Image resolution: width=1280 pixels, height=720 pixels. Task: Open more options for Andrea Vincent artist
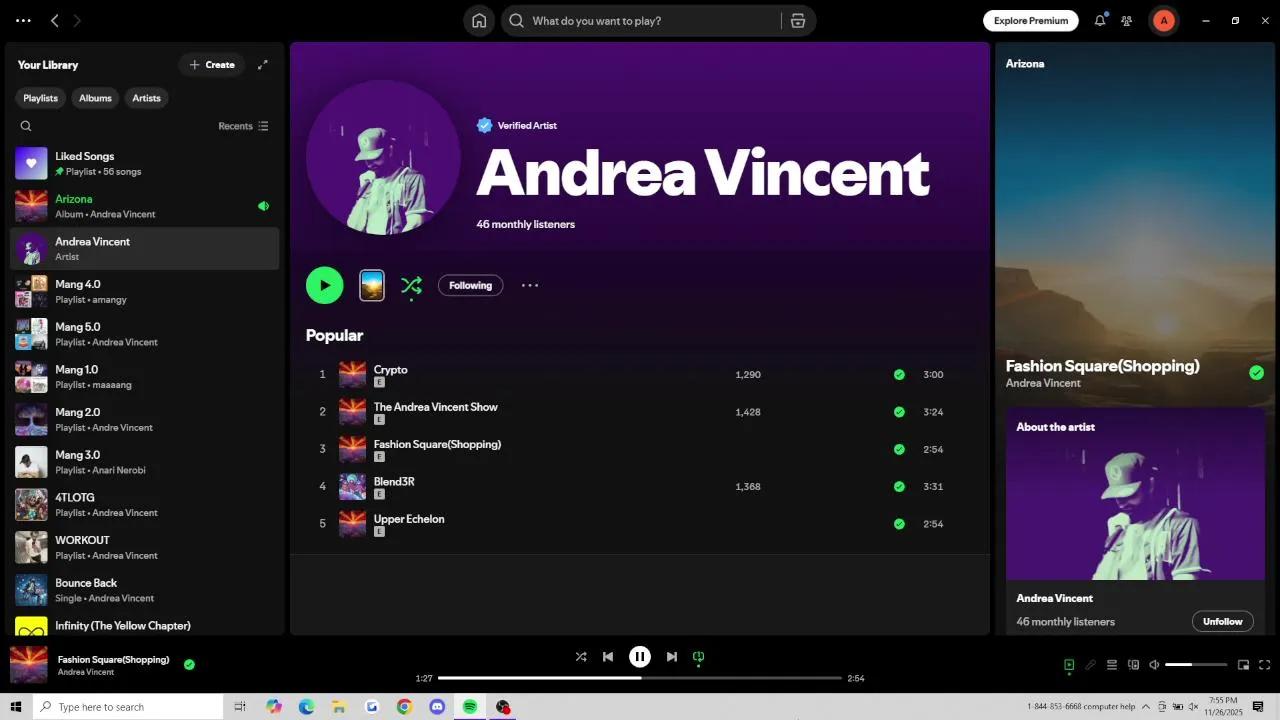(x=530, y=285)
